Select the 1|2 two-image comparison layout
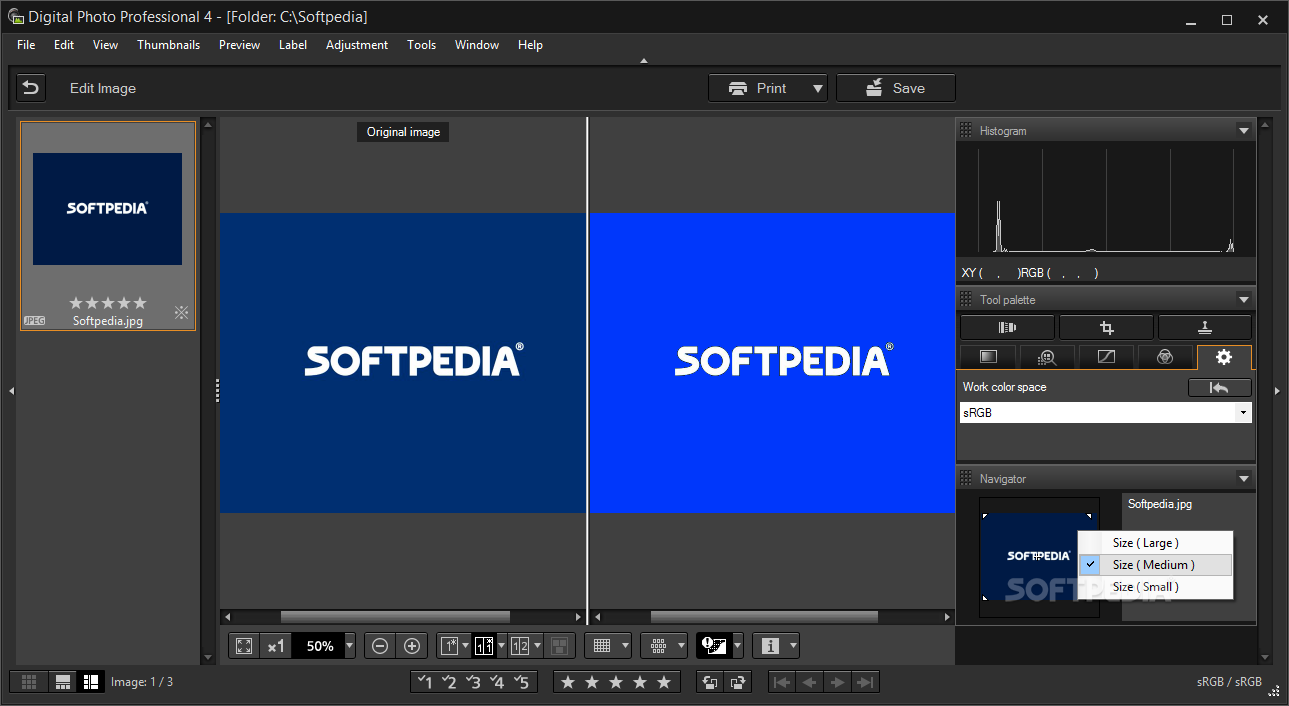This screenshot has height=706, width=1289. 520,646
